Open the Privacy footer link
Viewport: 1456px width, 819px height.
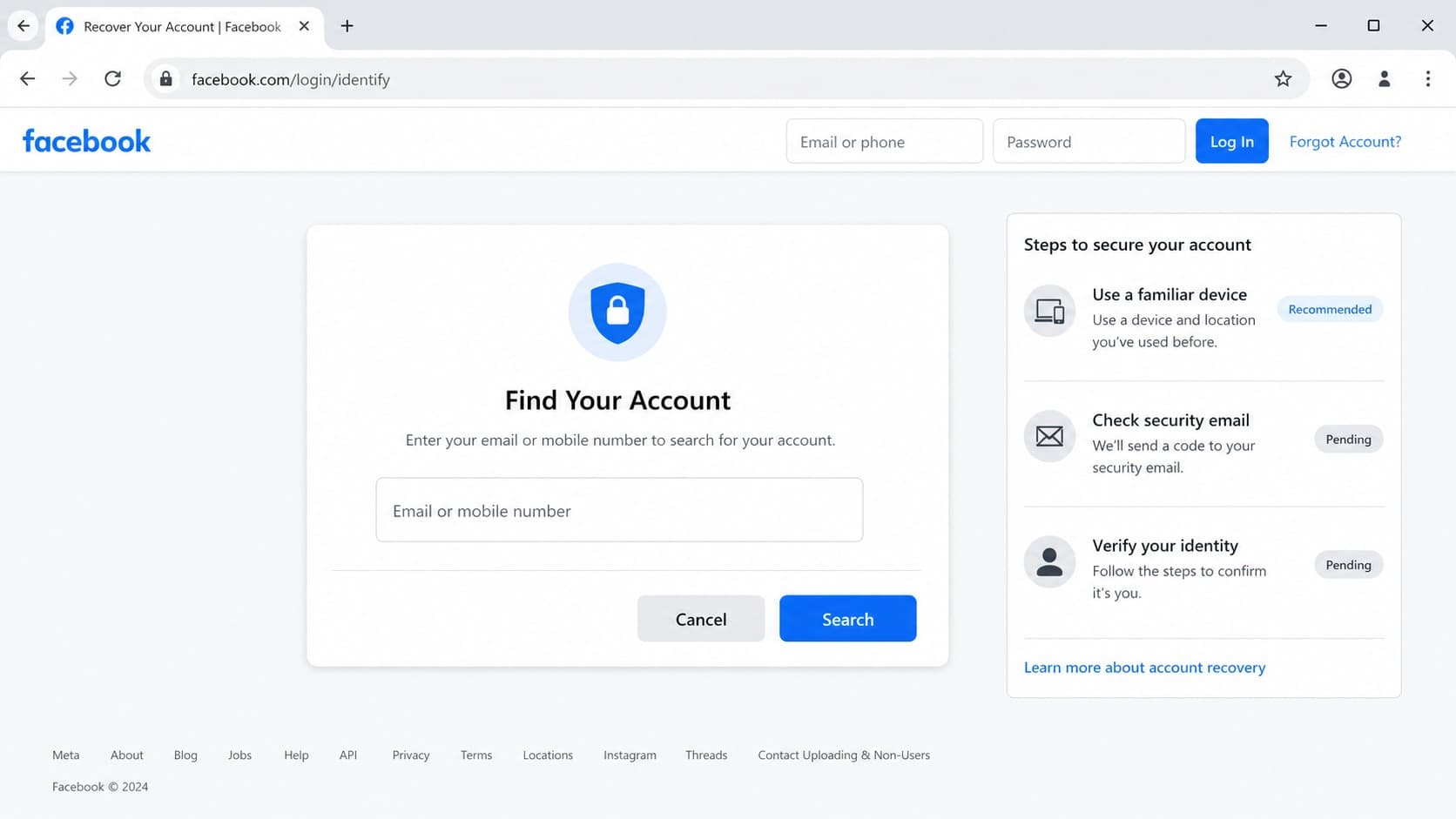pos(411,755)
